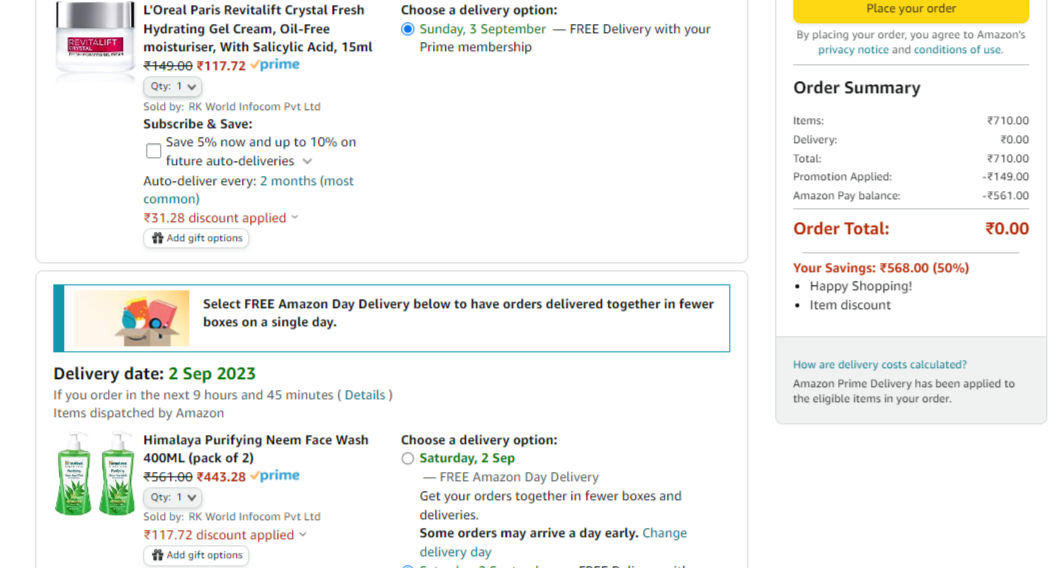Click Sold by RK World Infocom under Himalaya
Image resolution: width=1052 pixels, height=568 pixels.
231,517
